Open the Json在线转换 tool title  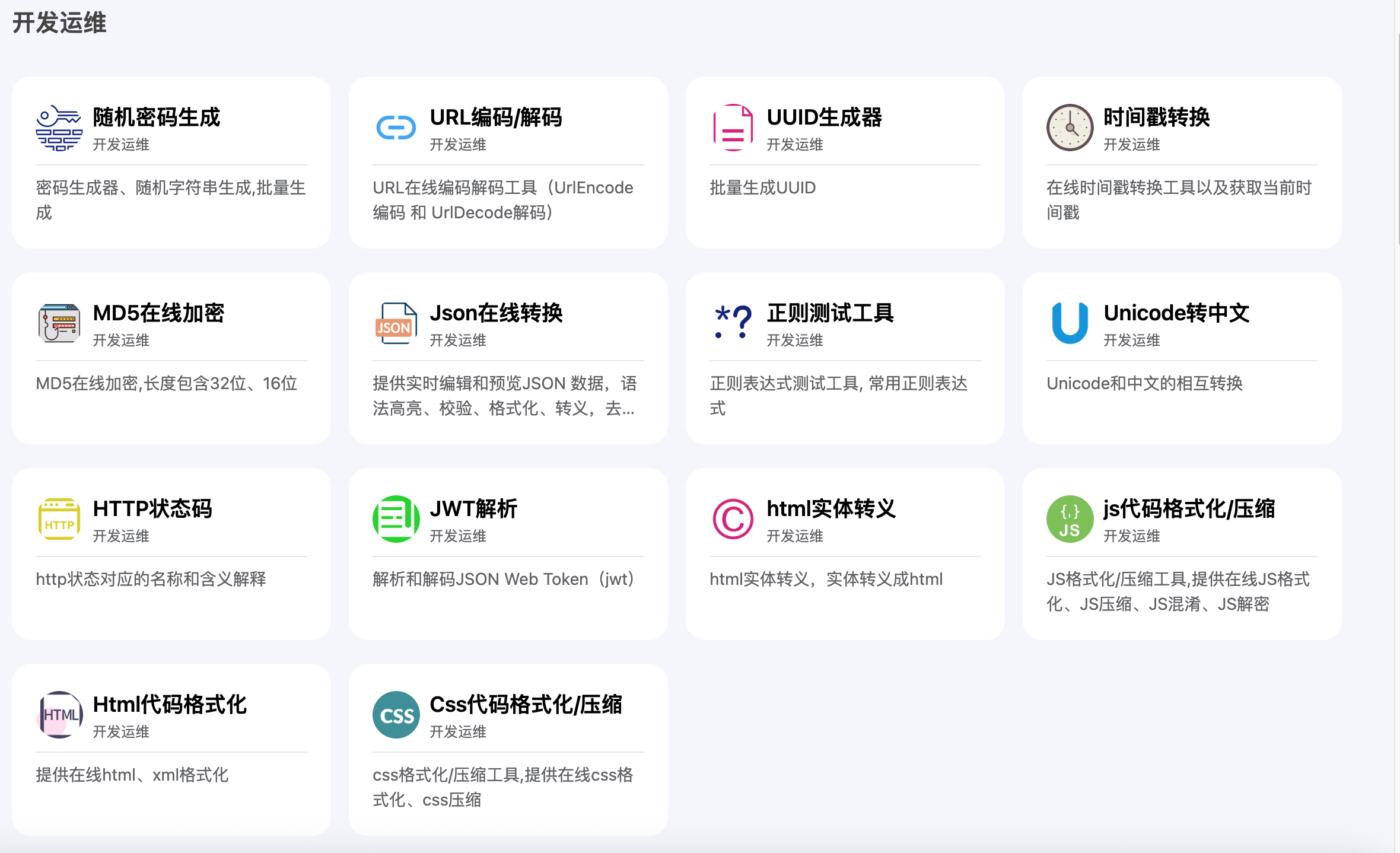point(496,313)
